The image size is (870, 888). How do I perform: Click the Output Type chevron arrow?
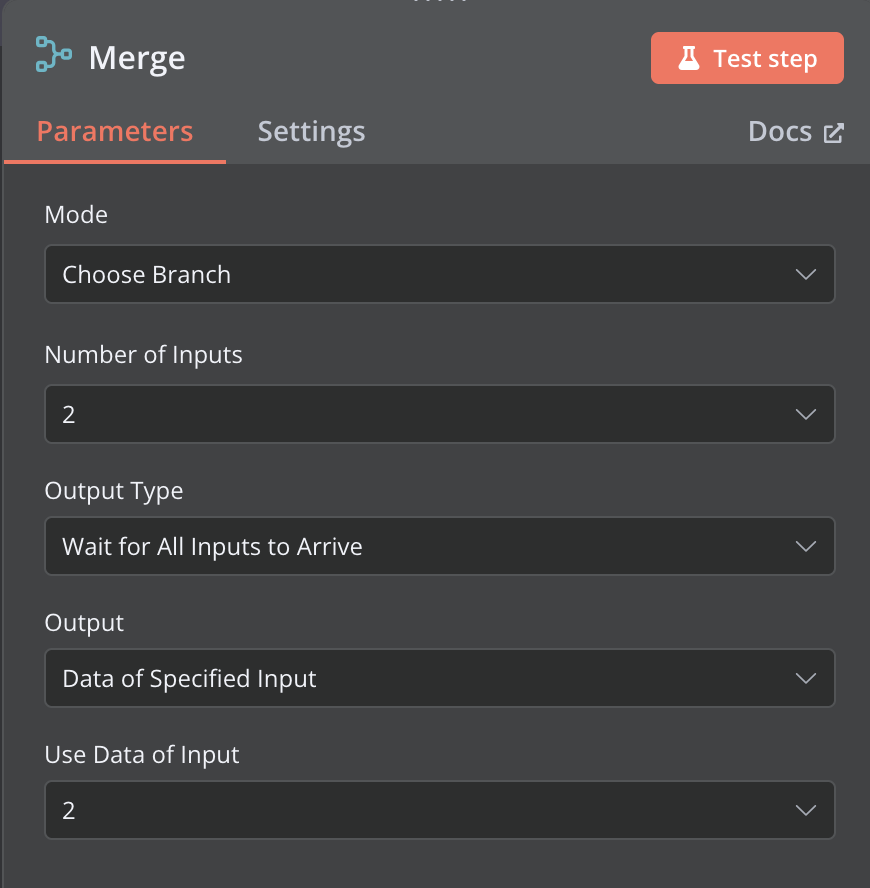(805, 547)
